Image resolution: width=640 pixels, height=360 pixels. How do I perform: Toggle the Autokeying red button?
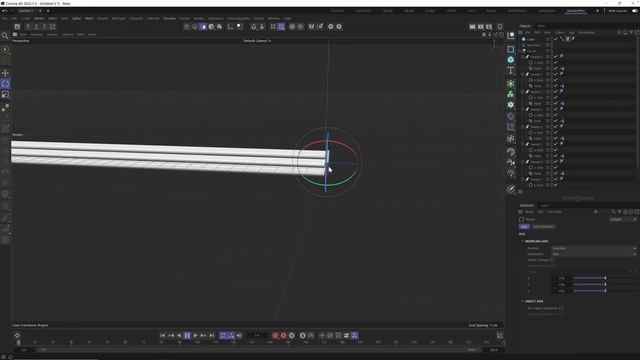coord(283,336)
